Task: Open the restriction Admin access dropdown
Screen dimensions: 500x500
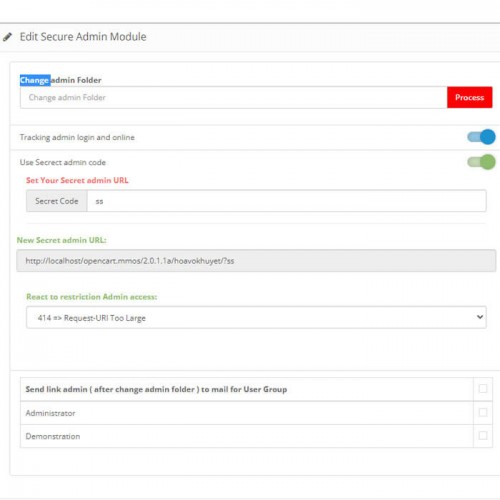Action: click(256, 317)
